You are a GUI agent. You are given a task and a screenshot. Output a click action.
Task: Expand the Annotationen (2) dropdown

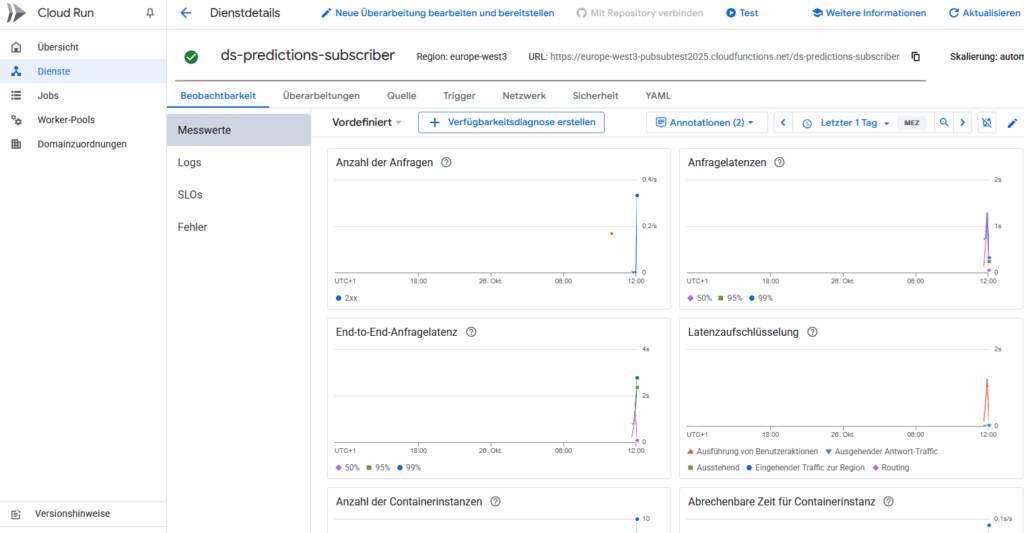[706, 123]
